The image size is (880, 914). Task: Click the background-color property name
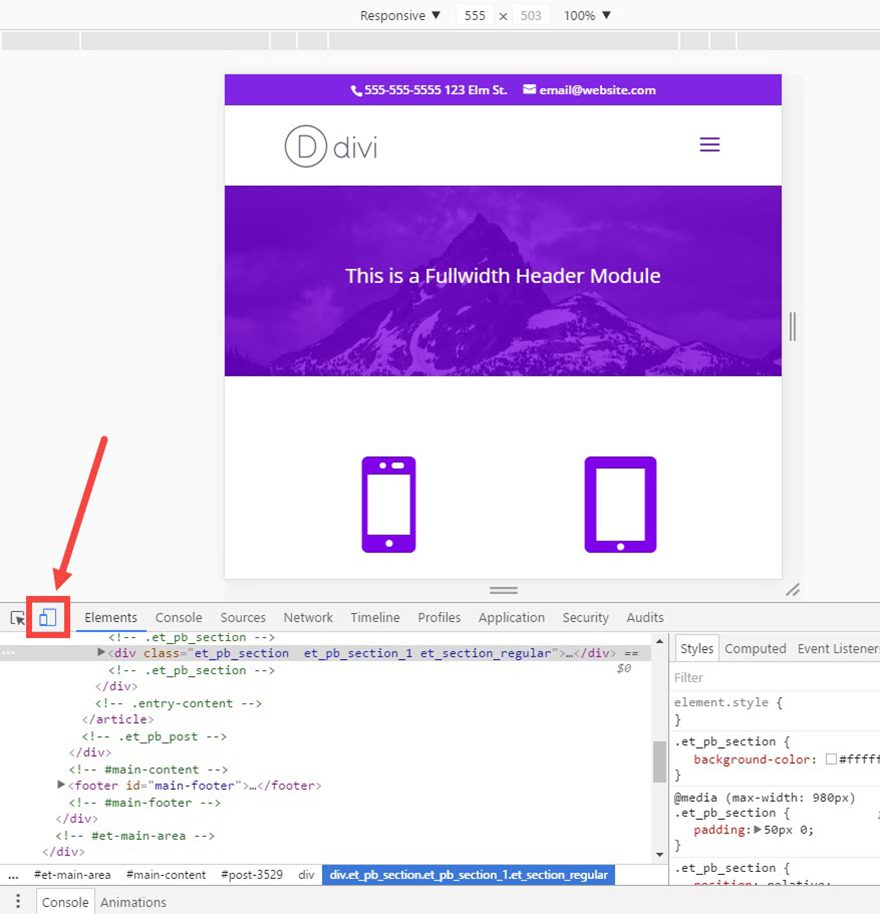751,759
